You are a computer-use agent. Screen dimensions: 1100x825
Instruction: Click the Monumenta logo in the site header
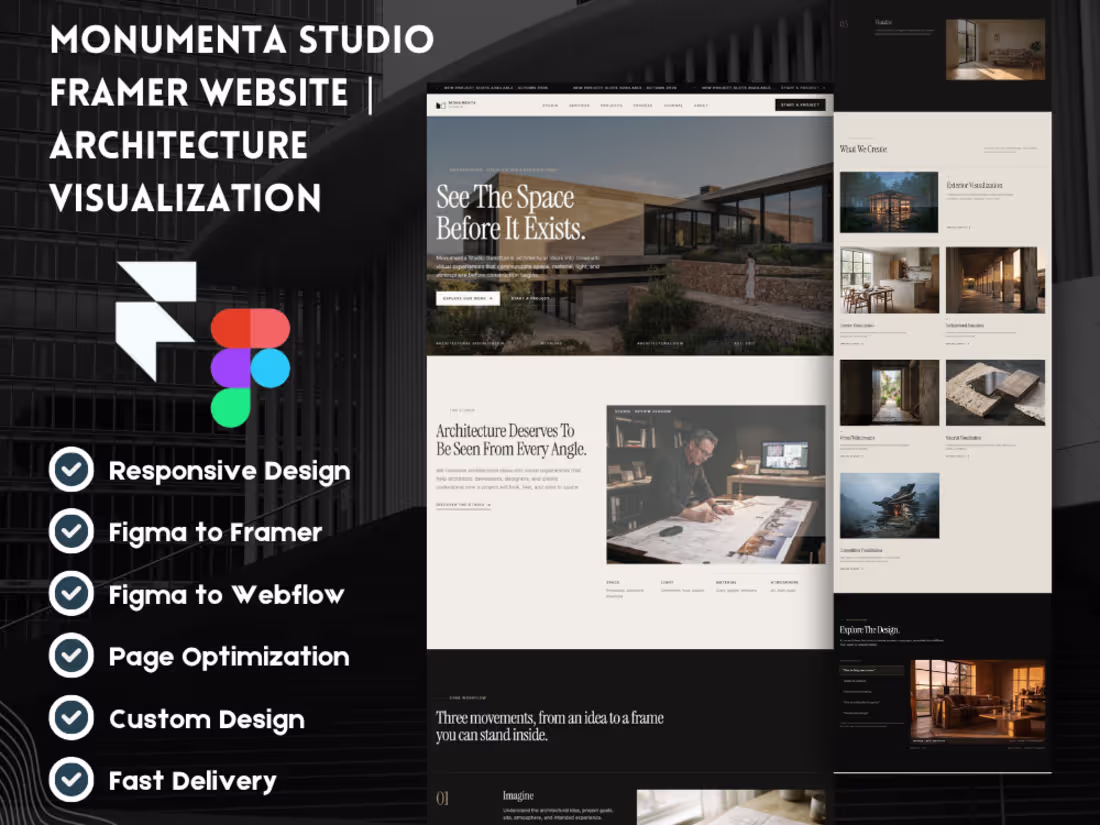pos(455,105)
